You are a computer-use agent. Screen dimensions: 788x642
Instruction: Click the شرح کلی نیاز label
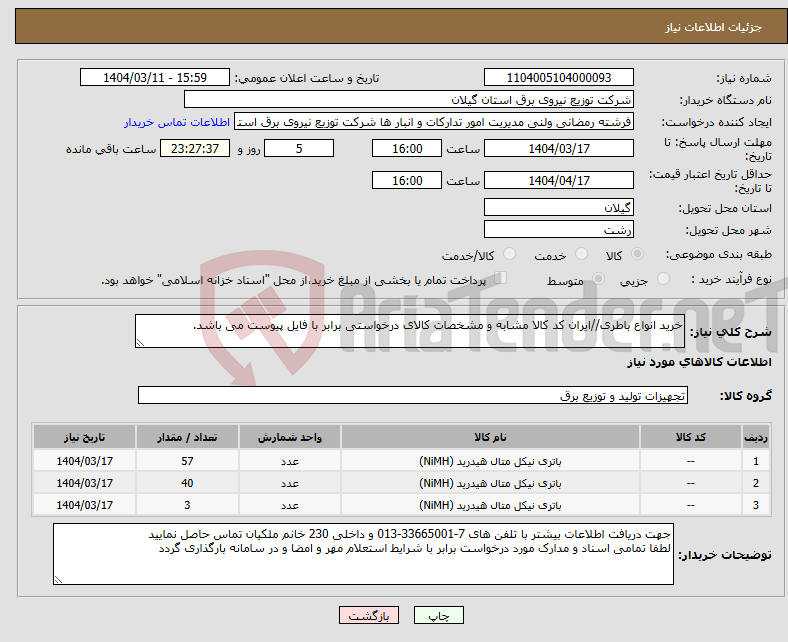(x=730, y=332)
